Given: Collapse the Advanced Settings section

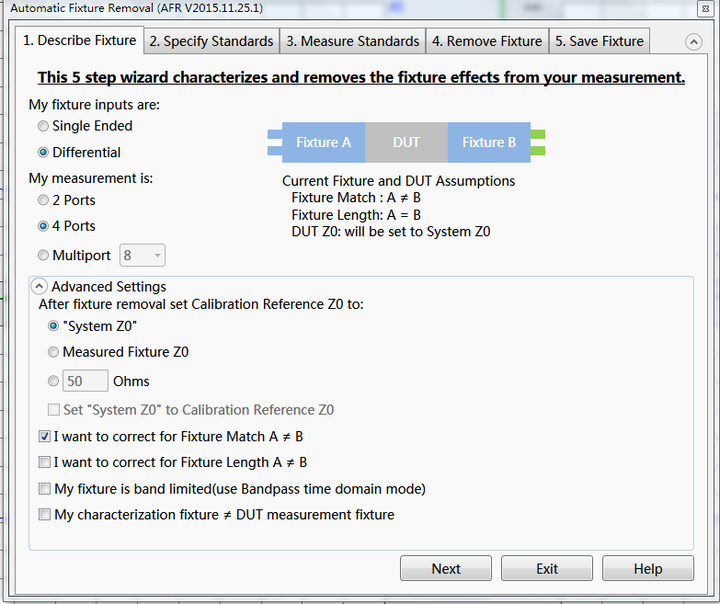Looking at the screenshot, I should click(x=41, y=287).
